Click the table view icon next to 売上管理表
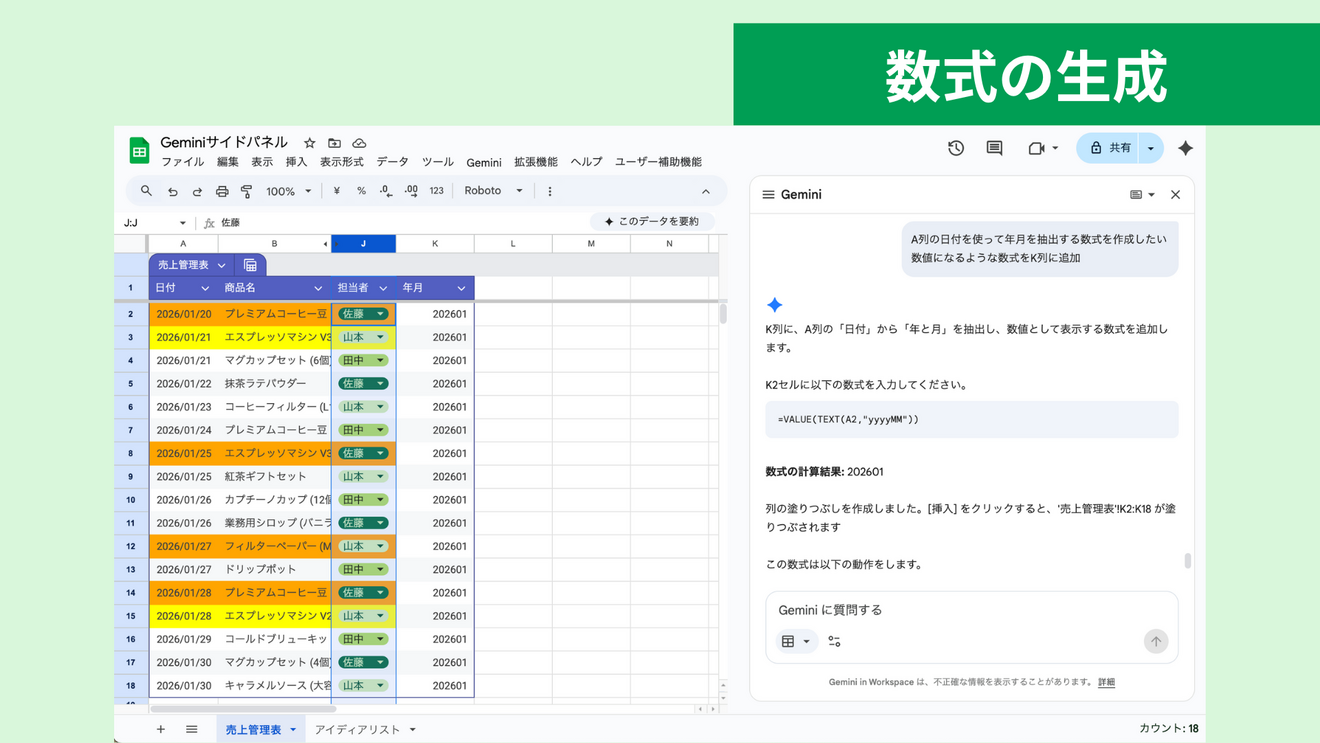The image size is (1320, 743). [250, 265]
